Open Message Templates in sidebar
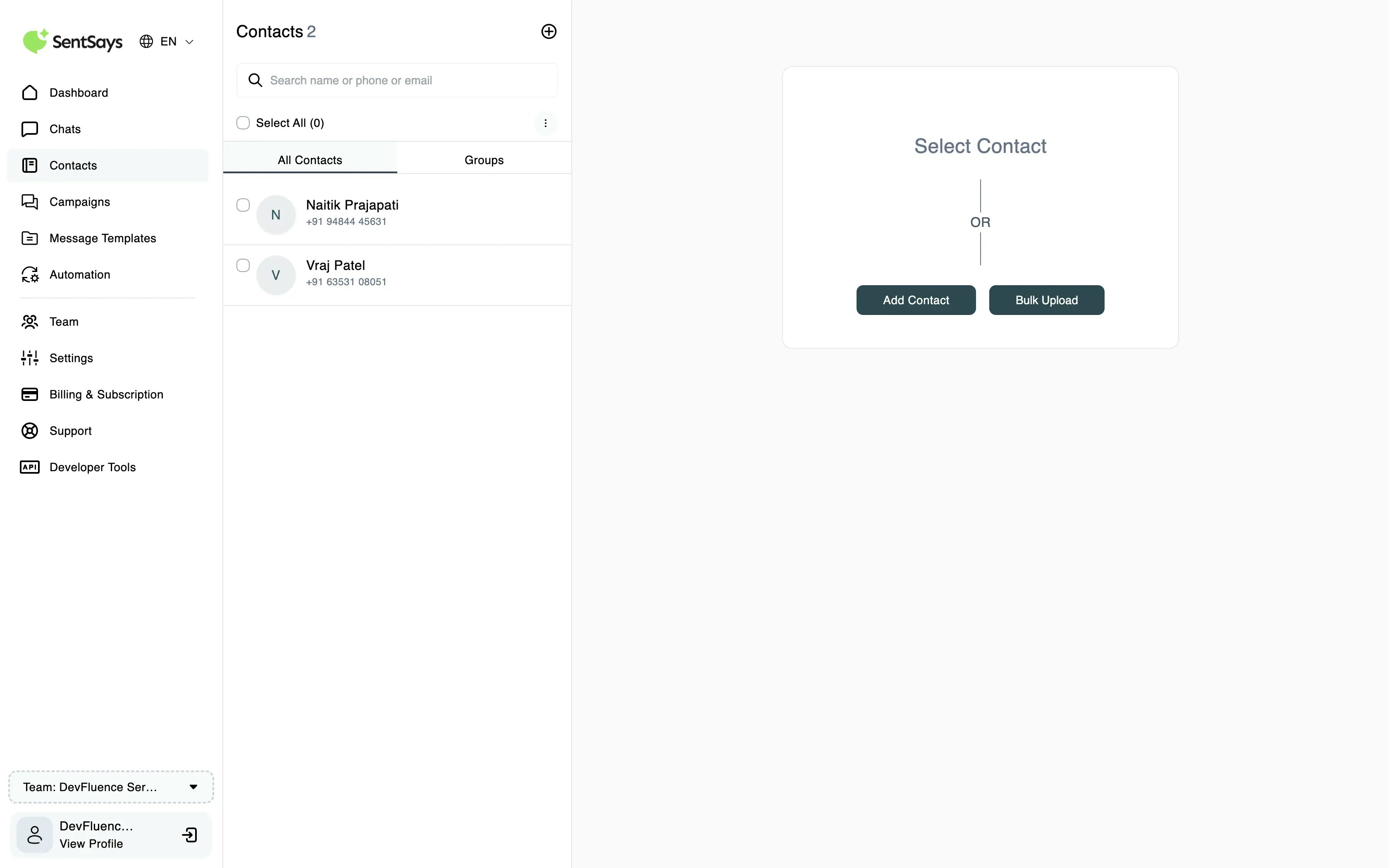Viewport: 1389px width, 868px height. [102, 238]
